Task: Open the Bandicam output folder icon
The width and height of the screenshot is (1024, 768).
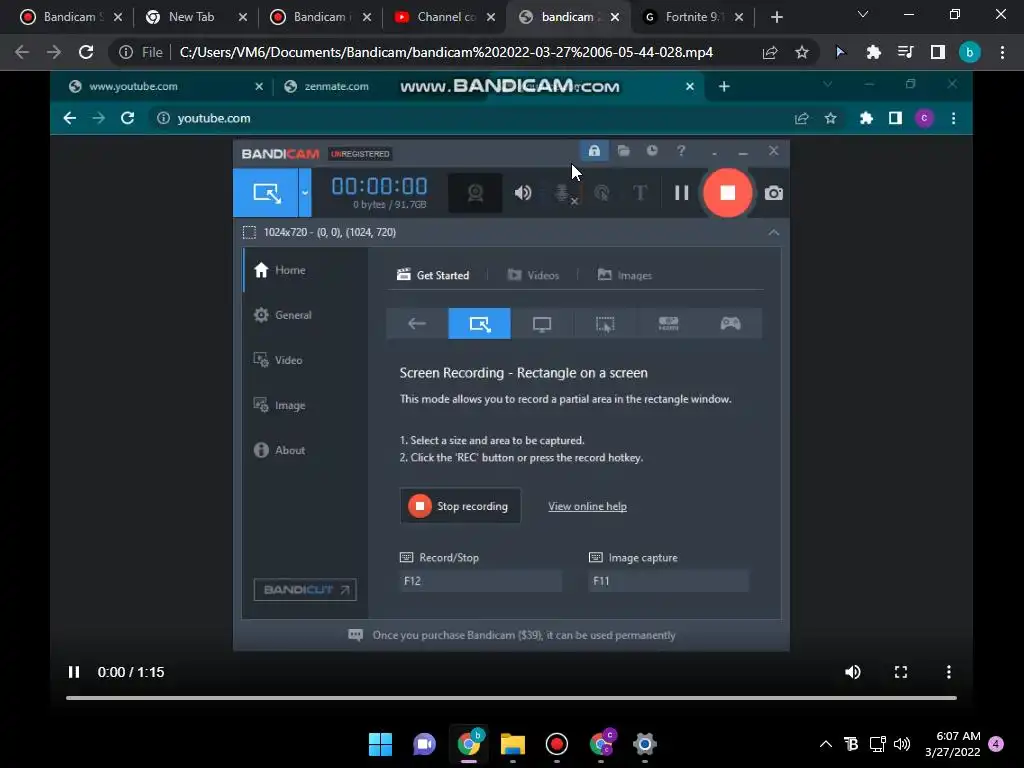Action: 623,151
